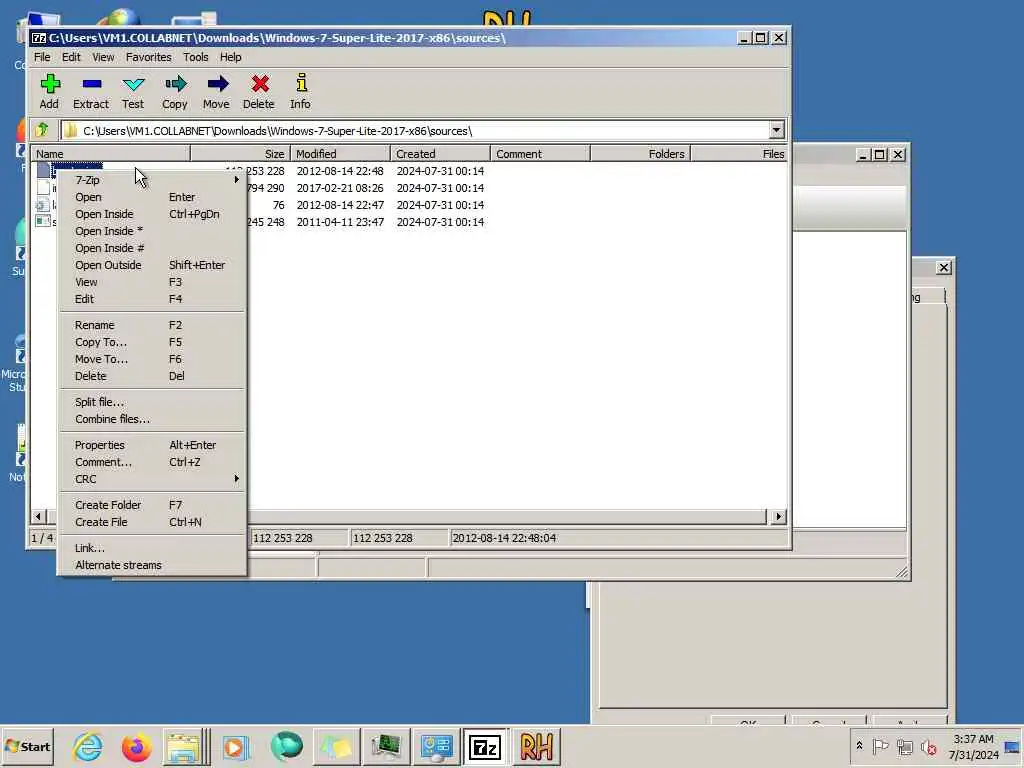Choose Create File in context menu

[x=153, y=522]
